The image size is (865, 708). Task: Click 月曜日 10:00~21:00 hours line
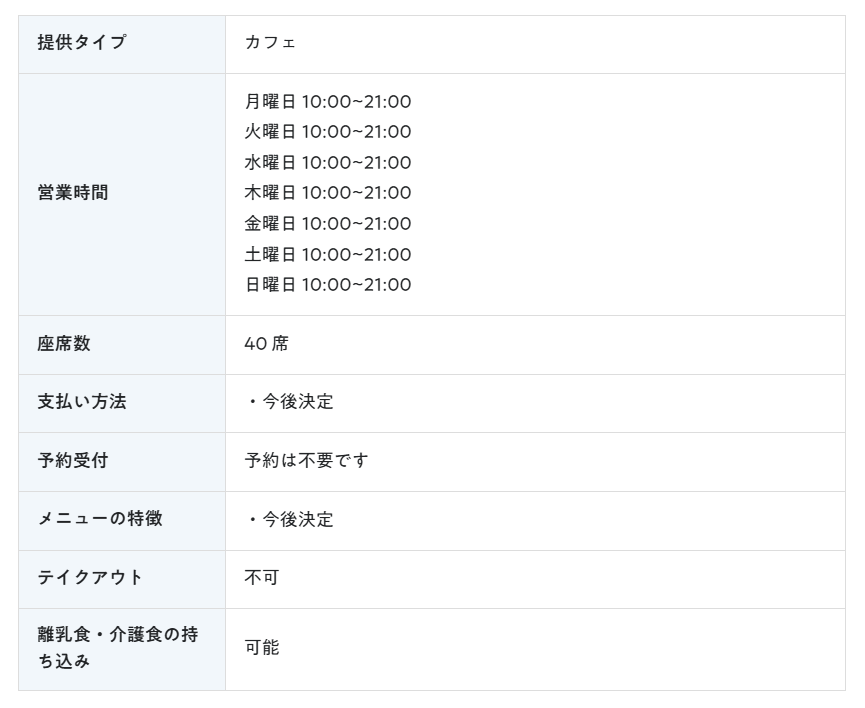328,102
